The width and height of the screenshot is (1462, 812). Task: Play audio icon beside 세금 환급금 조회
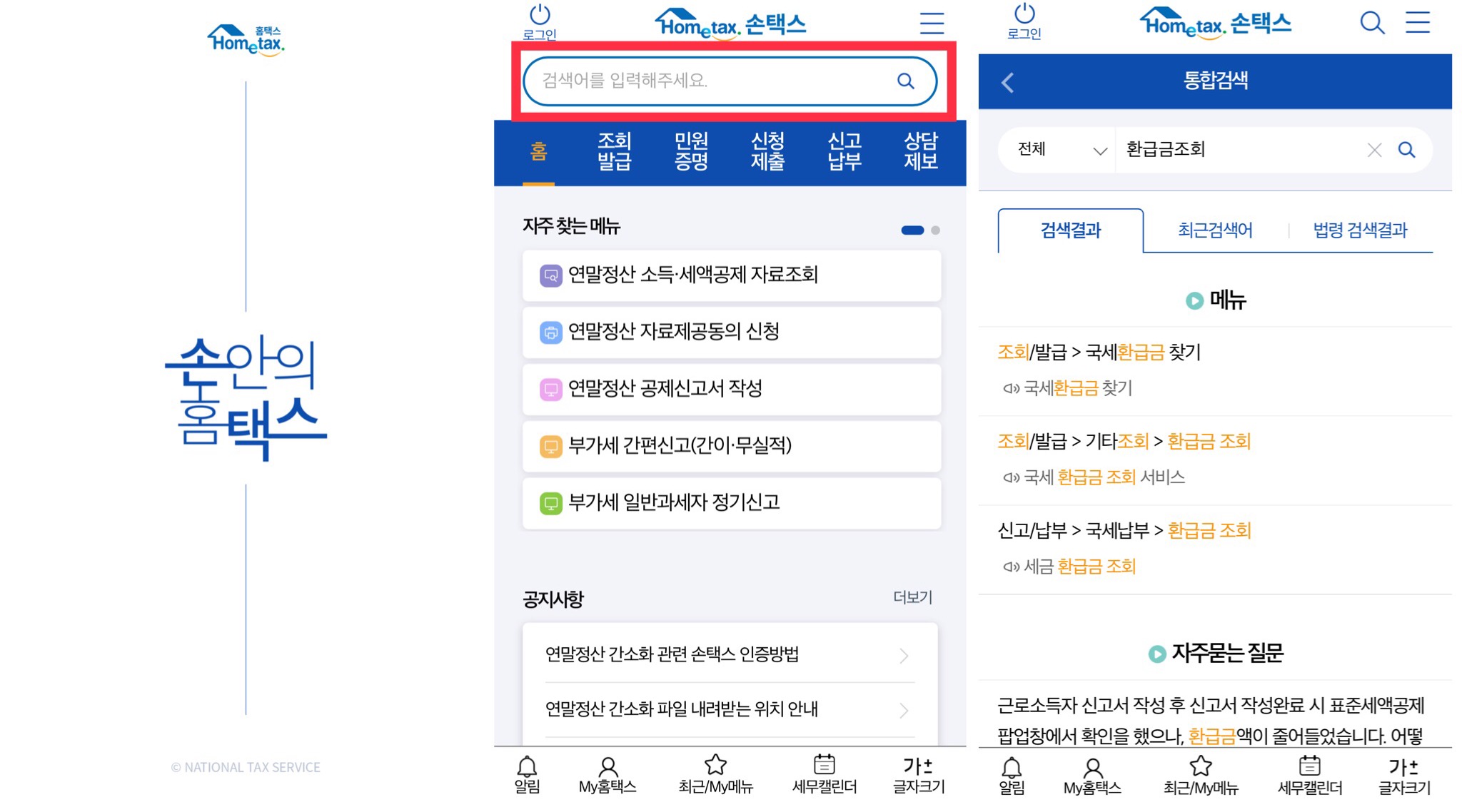click(1011, 567)
